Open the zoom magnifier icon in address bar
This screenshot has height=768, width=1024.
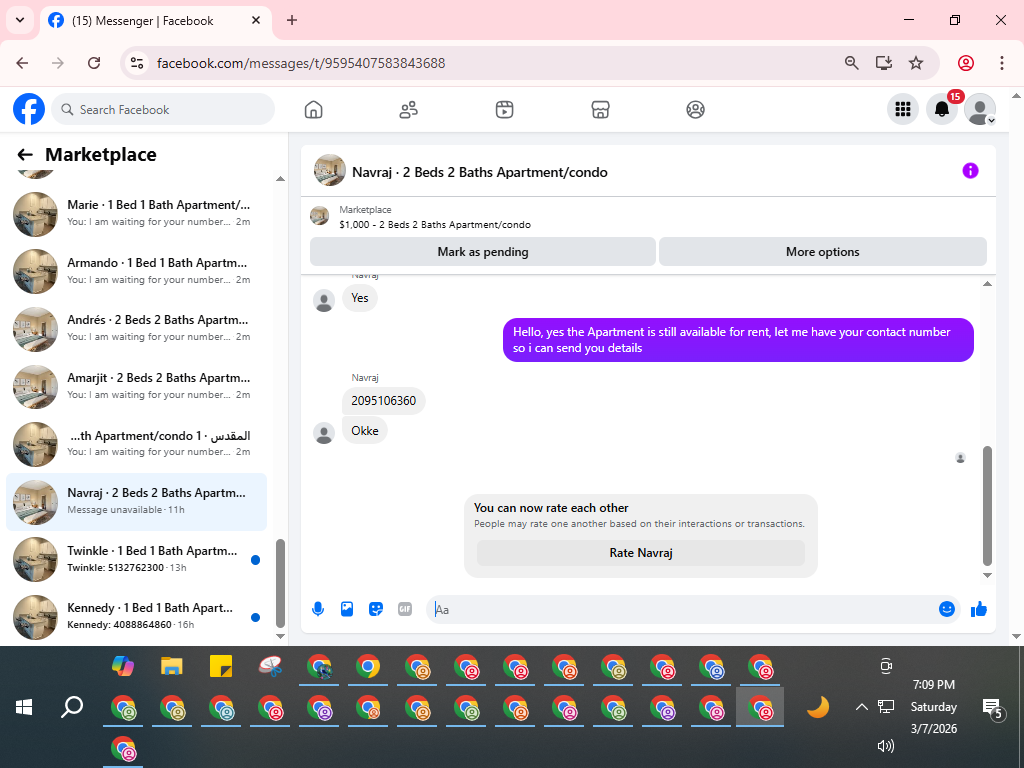click(x=852, y=63)
